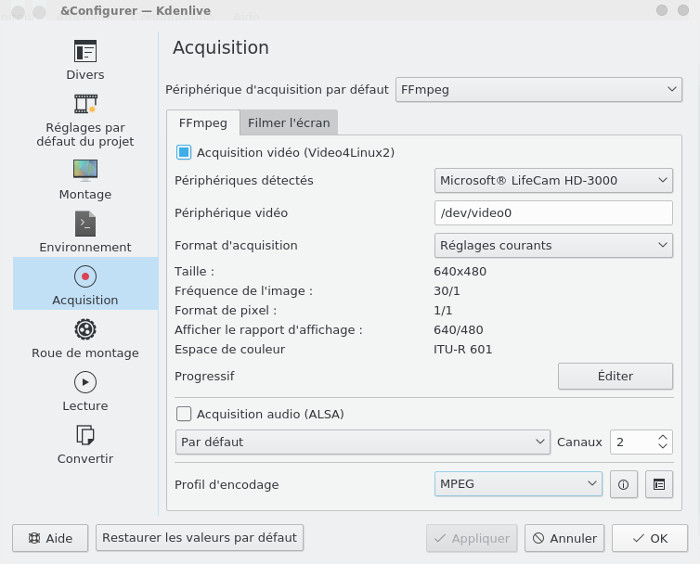The width and height of the screenshot is (700, 564).
Task: Open the Montage settings icon
Action: click(x=85, y=170)
